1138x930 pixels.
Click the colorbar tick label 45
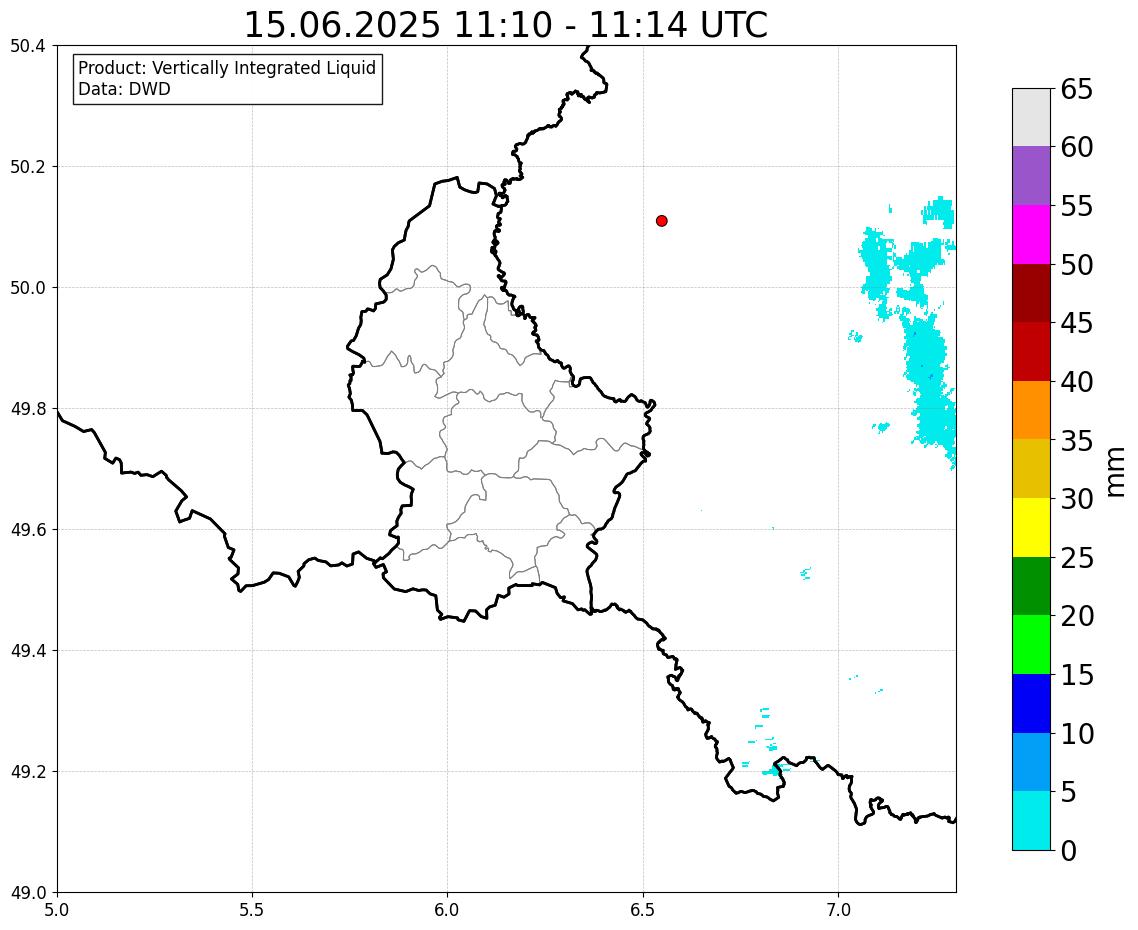click(x=1076, y=323)
